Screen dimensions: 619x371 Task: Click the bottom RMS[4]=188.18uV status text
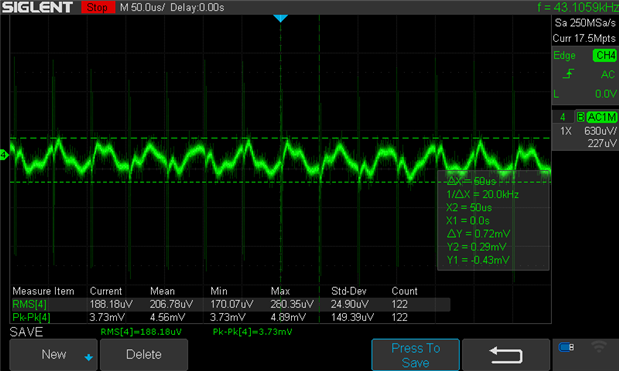141,332
